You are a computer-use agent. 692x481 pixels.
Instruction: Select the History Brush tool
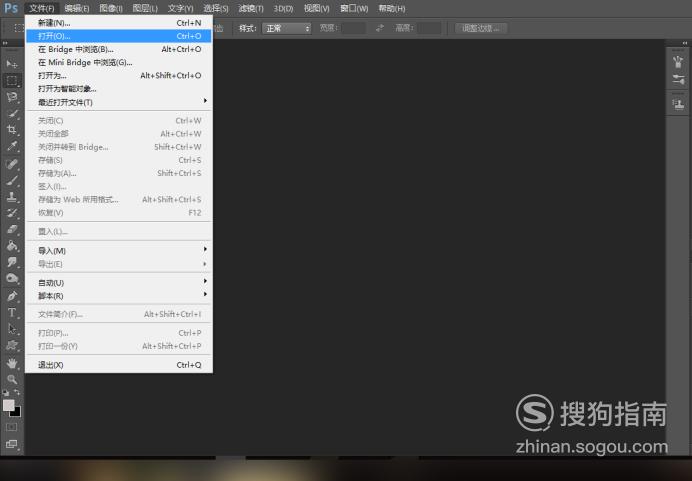click(12, 213)
